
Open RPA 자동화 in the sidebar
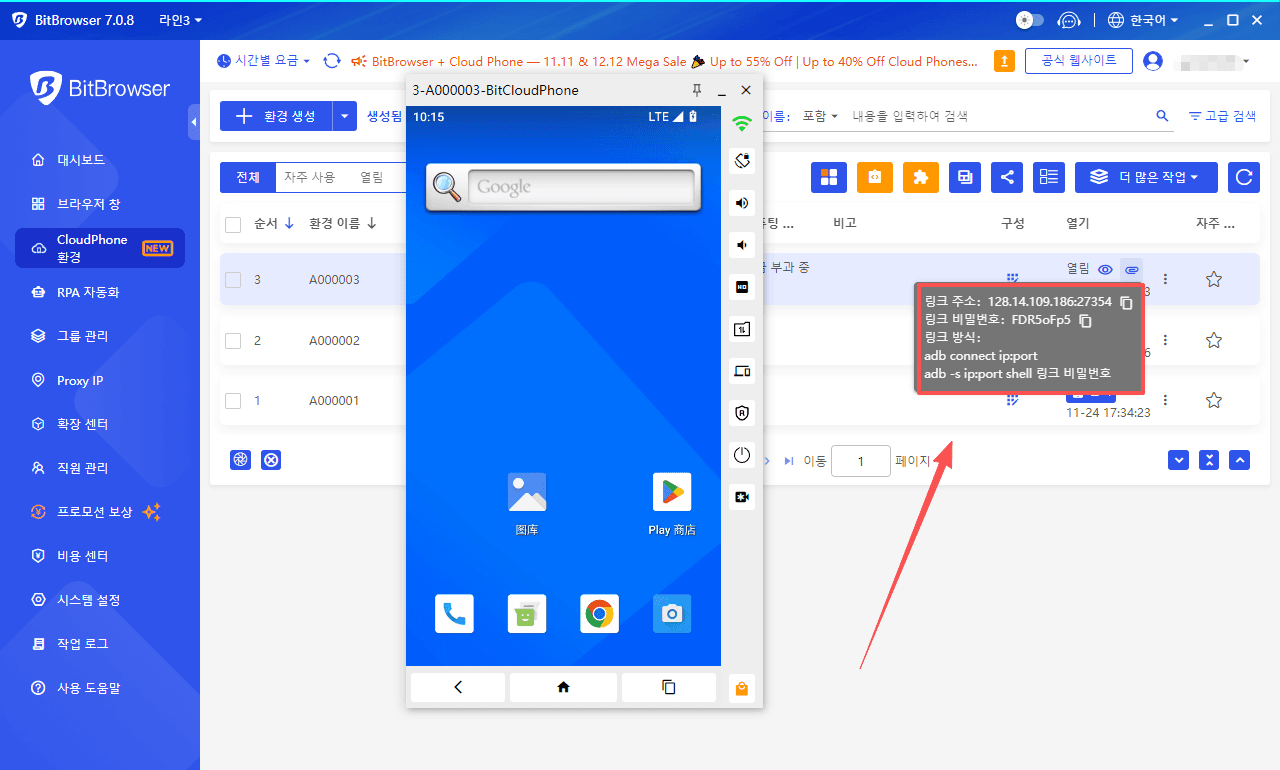click(x=95, y=292)
